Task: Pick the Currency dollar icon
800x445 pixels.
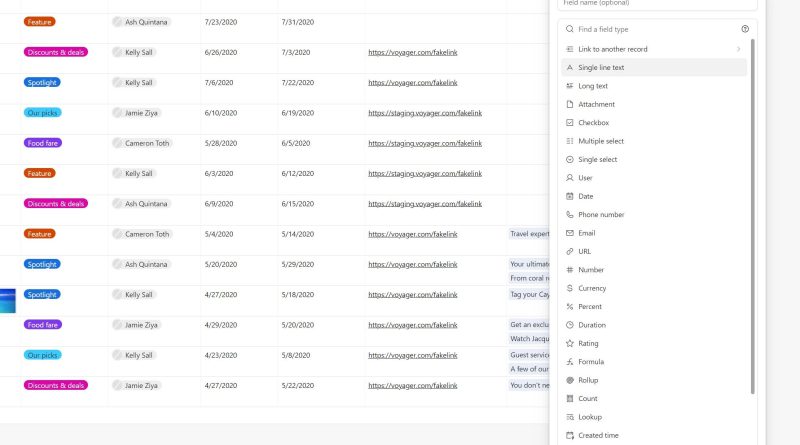Action: tap(570, 288)
